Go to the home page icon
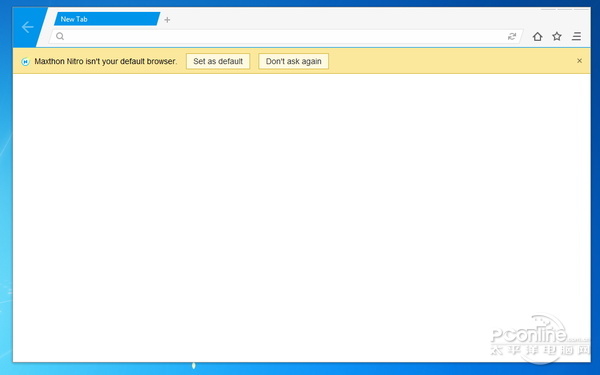 (x=537, y=36)
